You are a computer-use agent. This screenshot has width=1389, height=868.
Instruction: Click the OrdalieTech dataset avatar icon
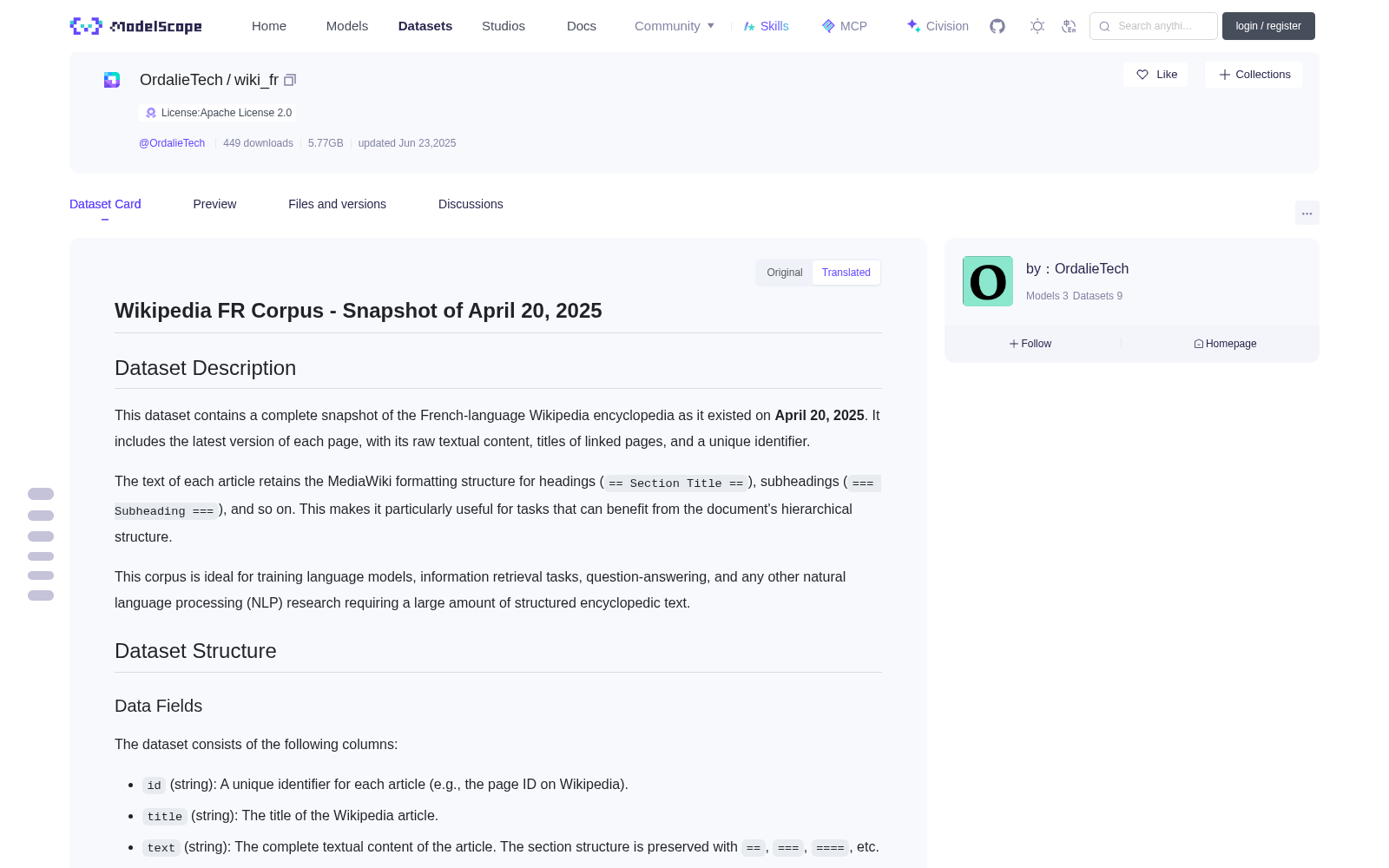pos(112,80)
